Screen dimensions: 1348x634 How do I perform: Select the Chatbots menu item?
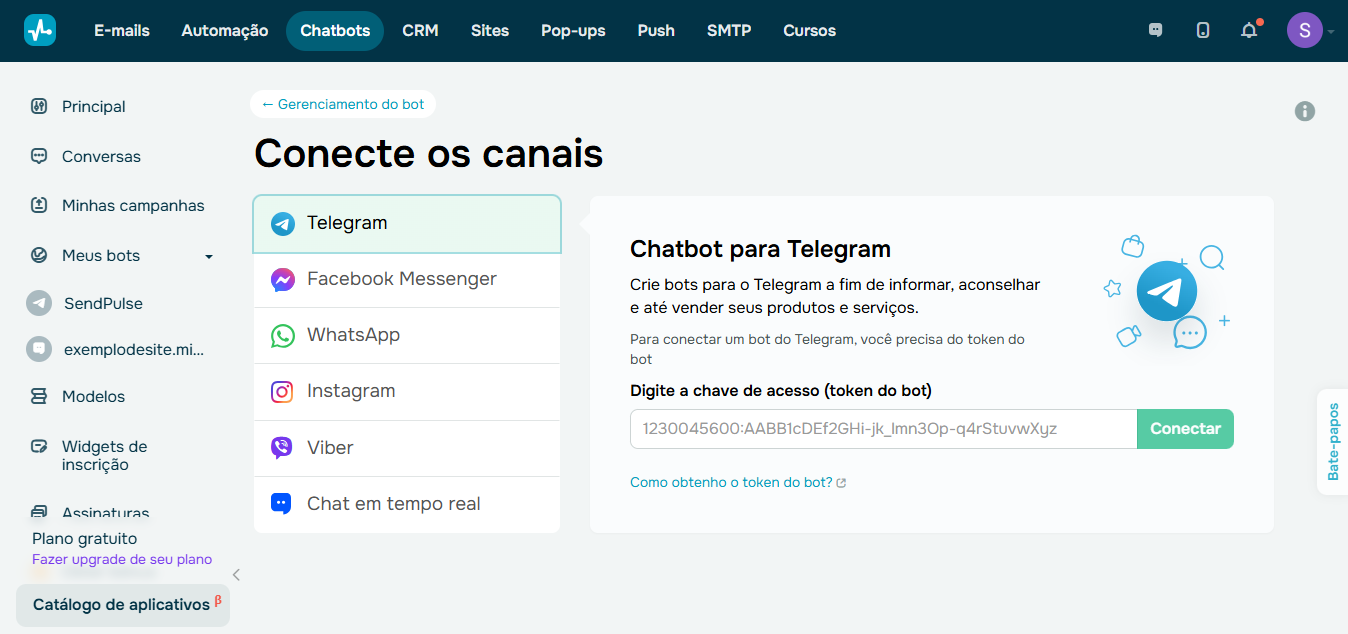click(335, 30)
